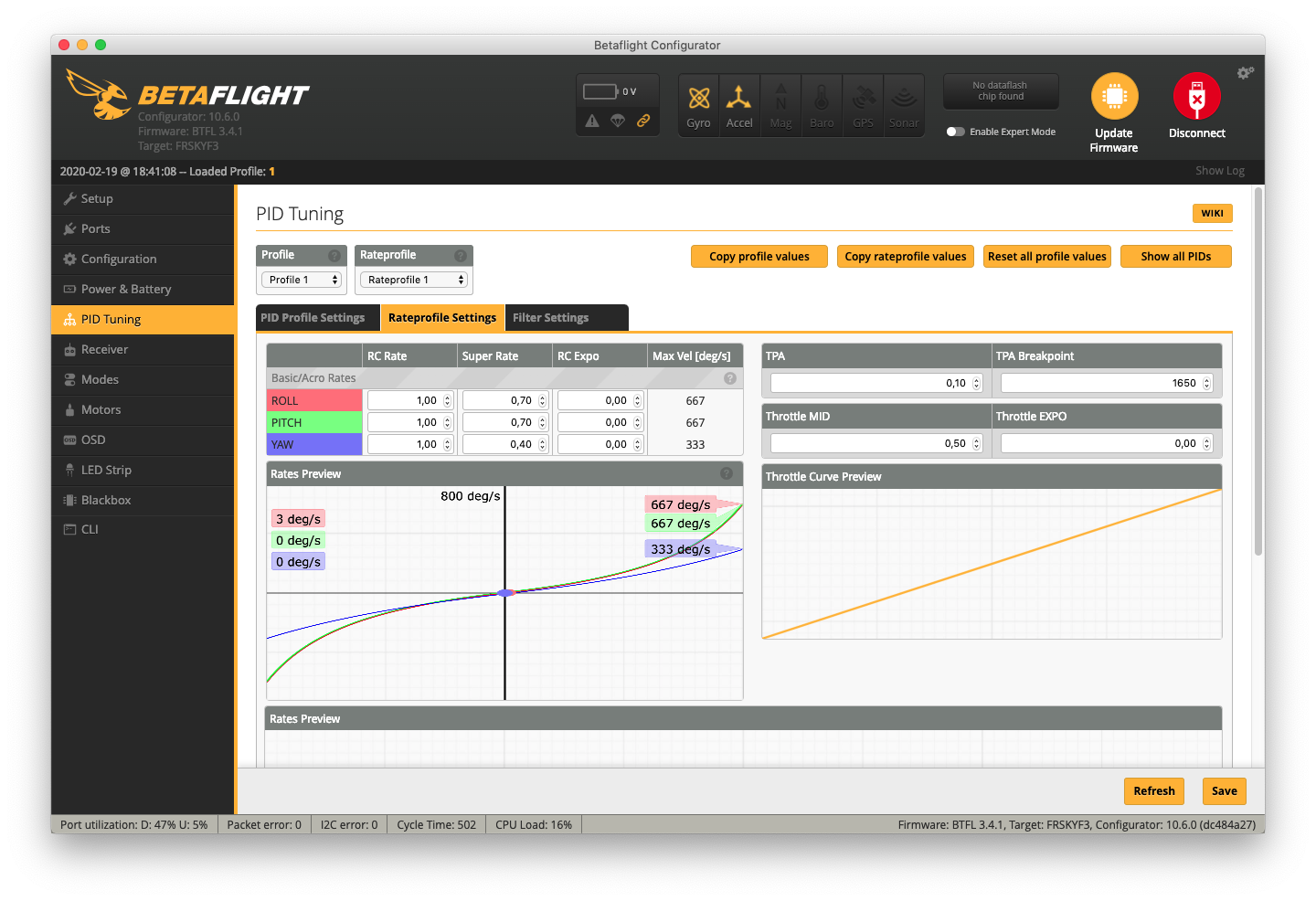Toggle Enable Expert Mode switch
Image resolution: width=1316 pixels, height=901 pixels.
coord(956,132)
